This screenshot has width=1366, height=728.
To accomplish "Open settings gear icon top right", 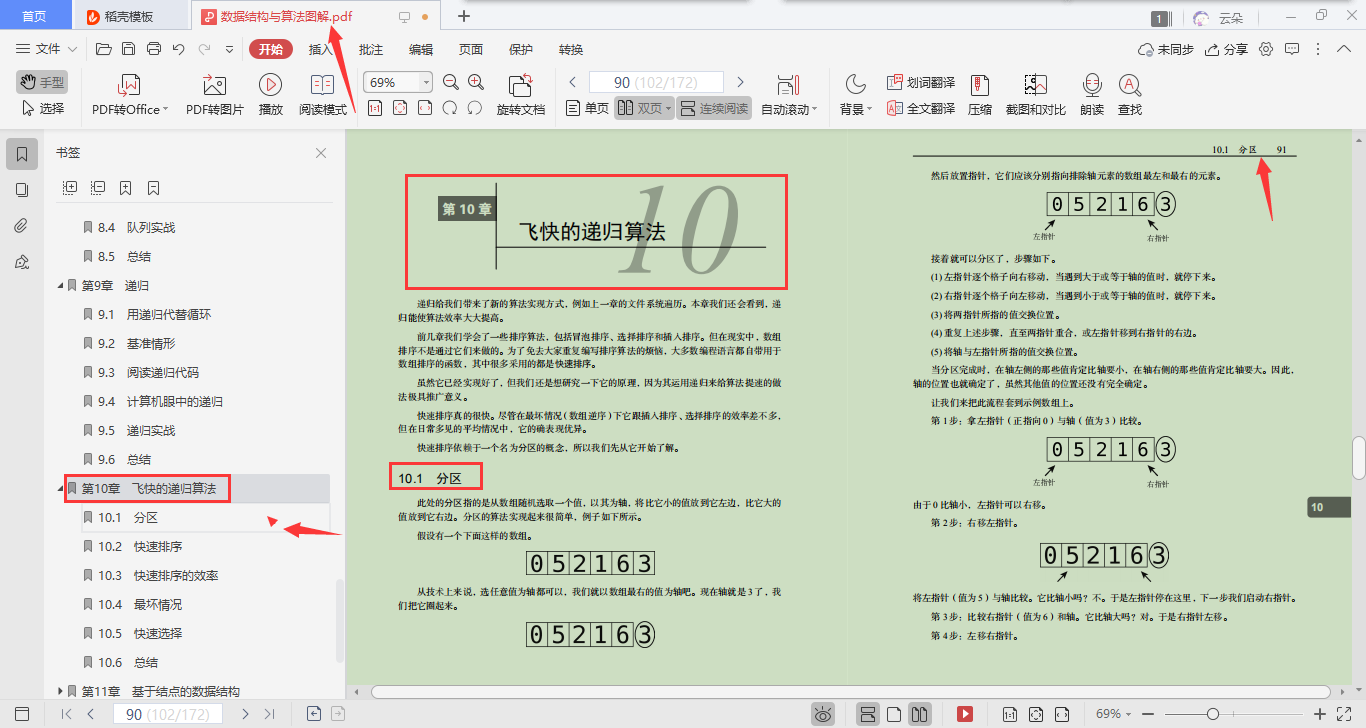I will point(1266,49).
